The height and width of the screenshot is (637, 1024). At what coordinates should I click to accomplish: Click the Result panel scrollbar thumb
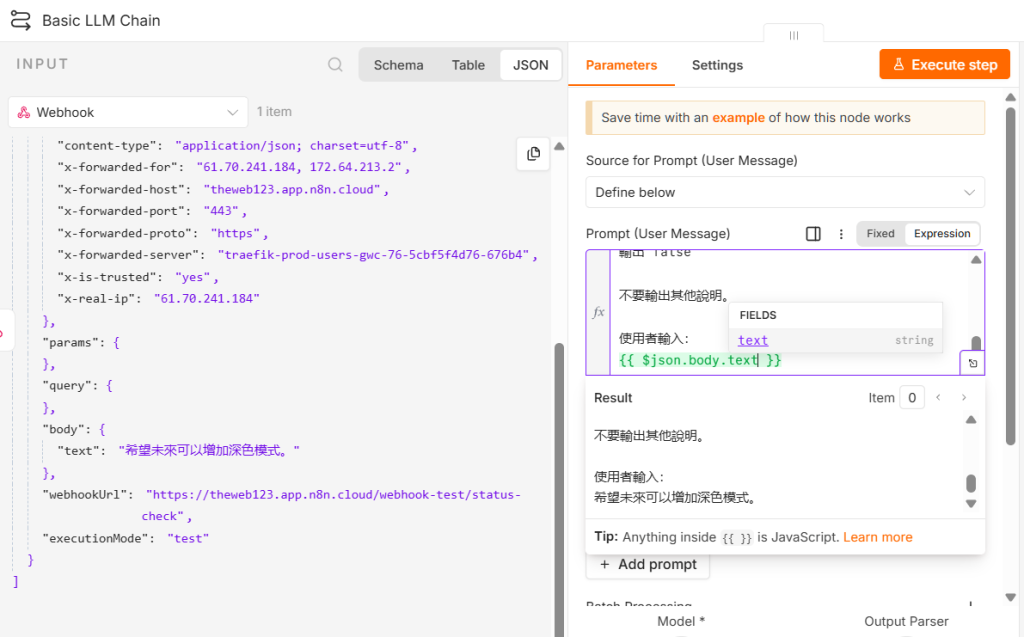tap(971, 483)
